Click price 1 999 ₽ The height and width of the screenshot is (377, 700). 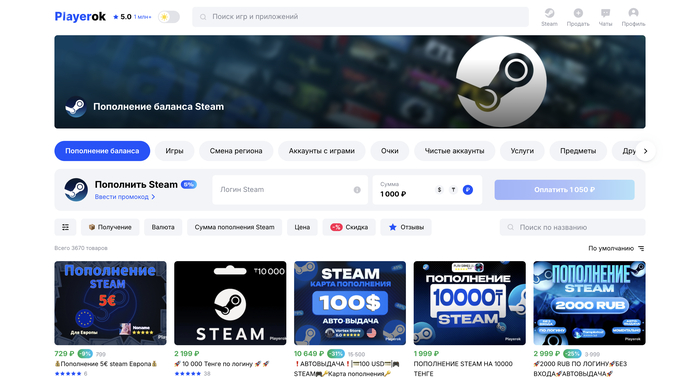[x=426, y=353]
